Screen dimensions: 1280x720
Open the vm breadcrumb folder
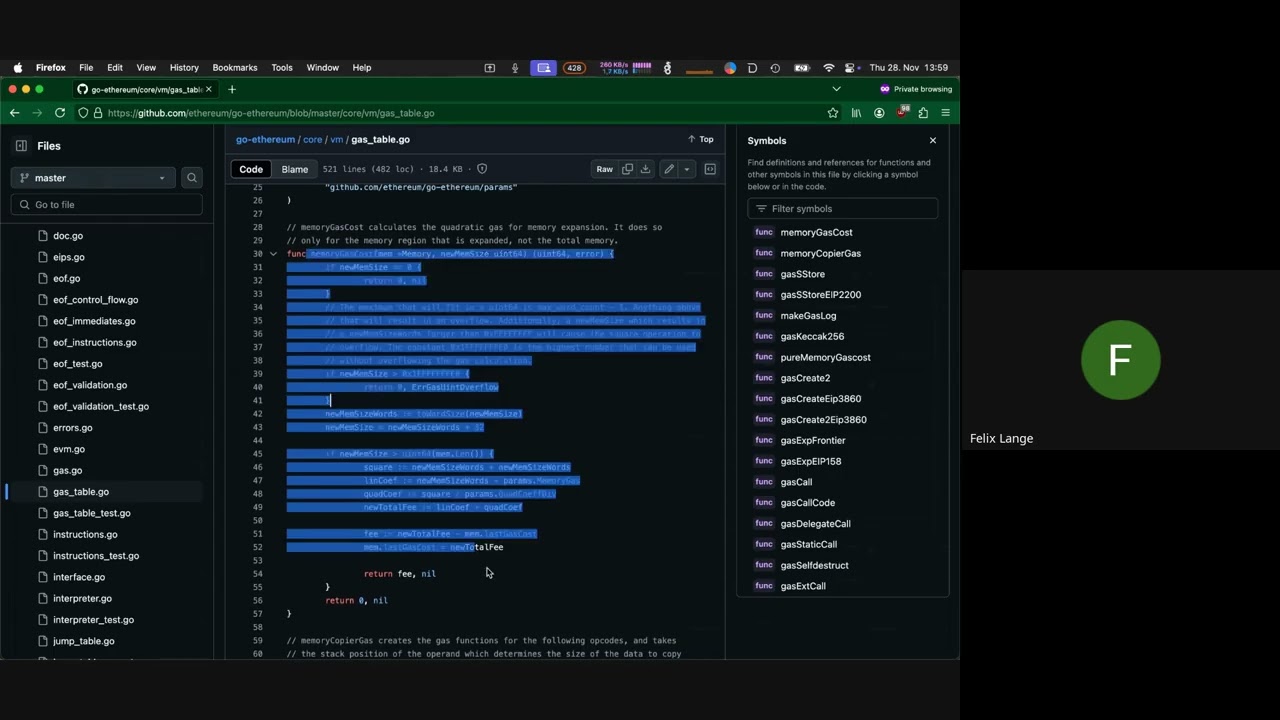coord(337,140)
